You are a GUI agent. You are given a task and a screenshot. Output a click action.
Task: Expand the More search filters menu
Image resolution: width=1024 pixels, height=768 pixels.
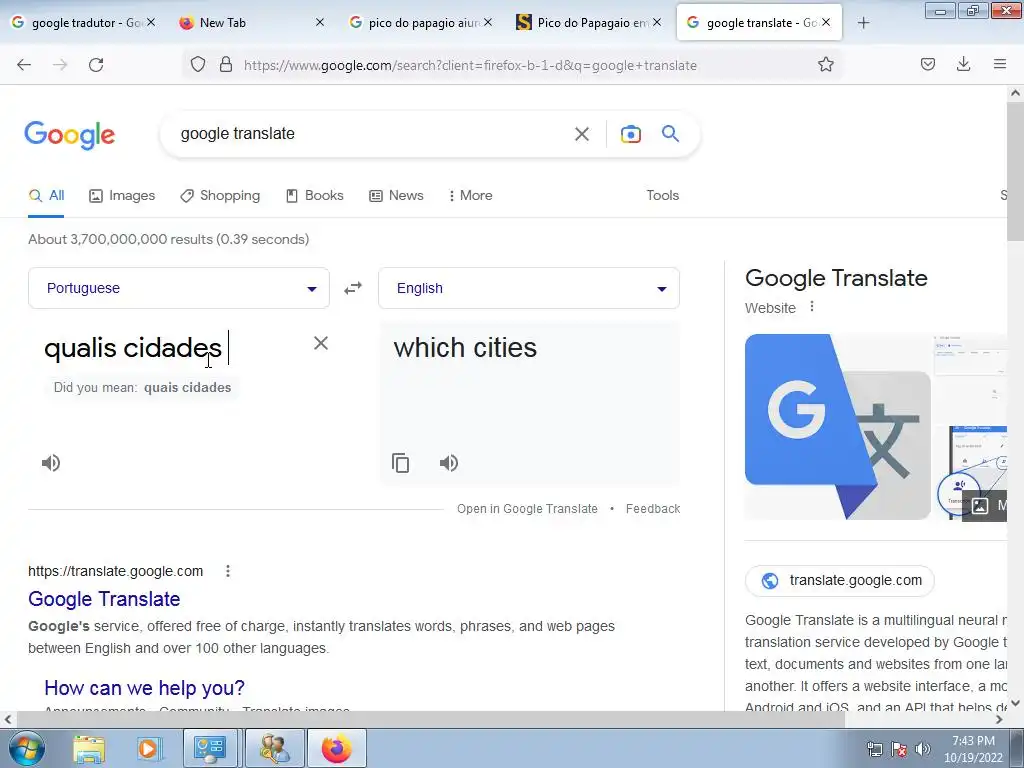(470, 195)
